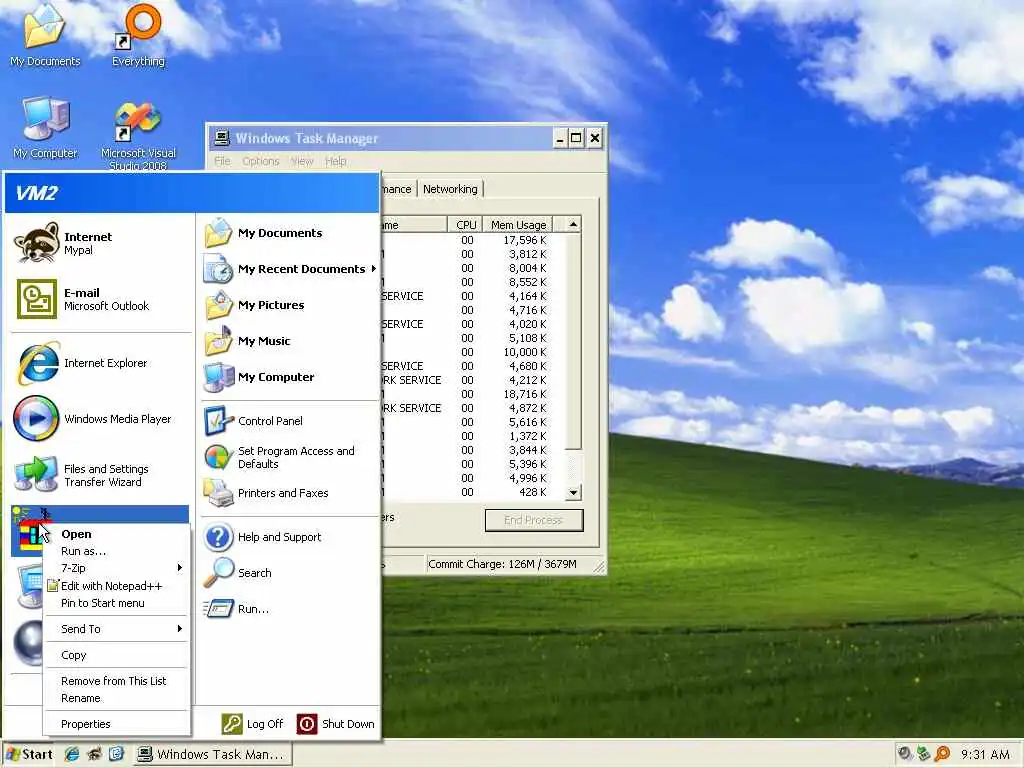
Task: Sort processes by Mem Usage column
Action: click(518, 225)
